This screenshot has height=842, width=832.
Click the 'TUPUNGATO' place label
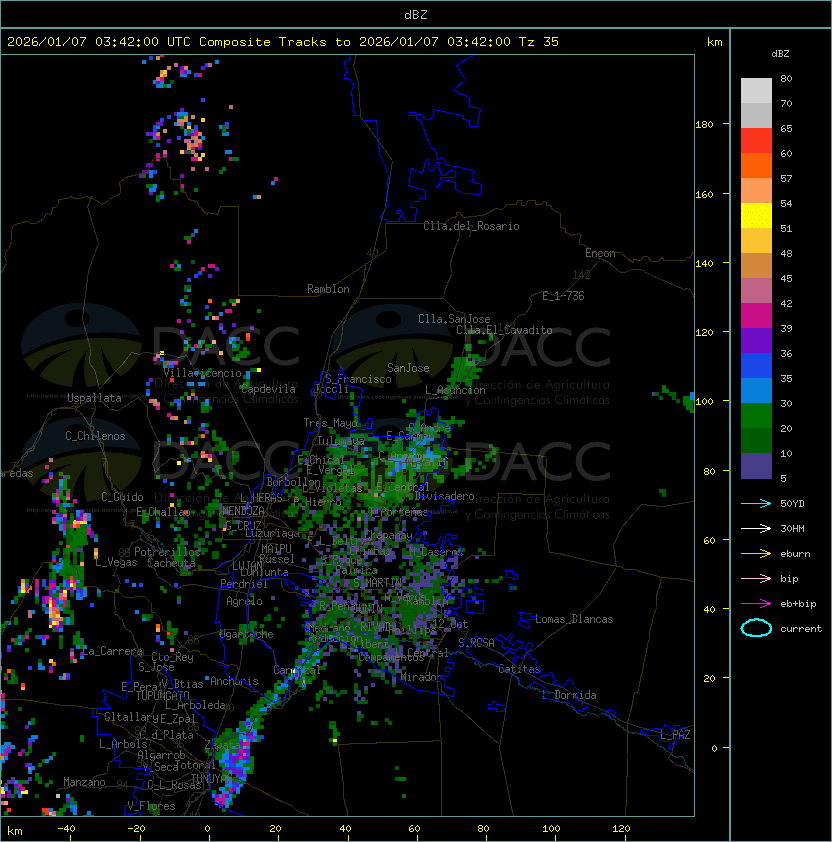162,696
